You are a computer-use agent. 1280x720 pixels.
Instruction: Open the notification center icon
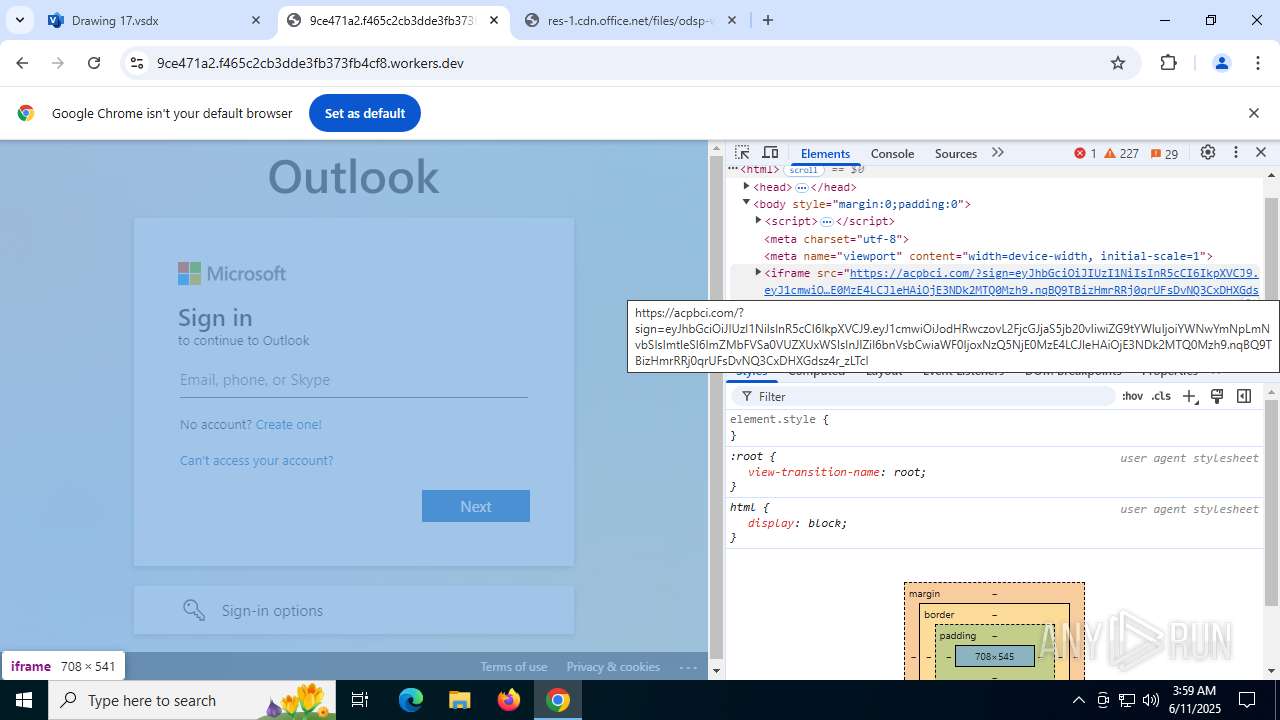click(1247, 700)
